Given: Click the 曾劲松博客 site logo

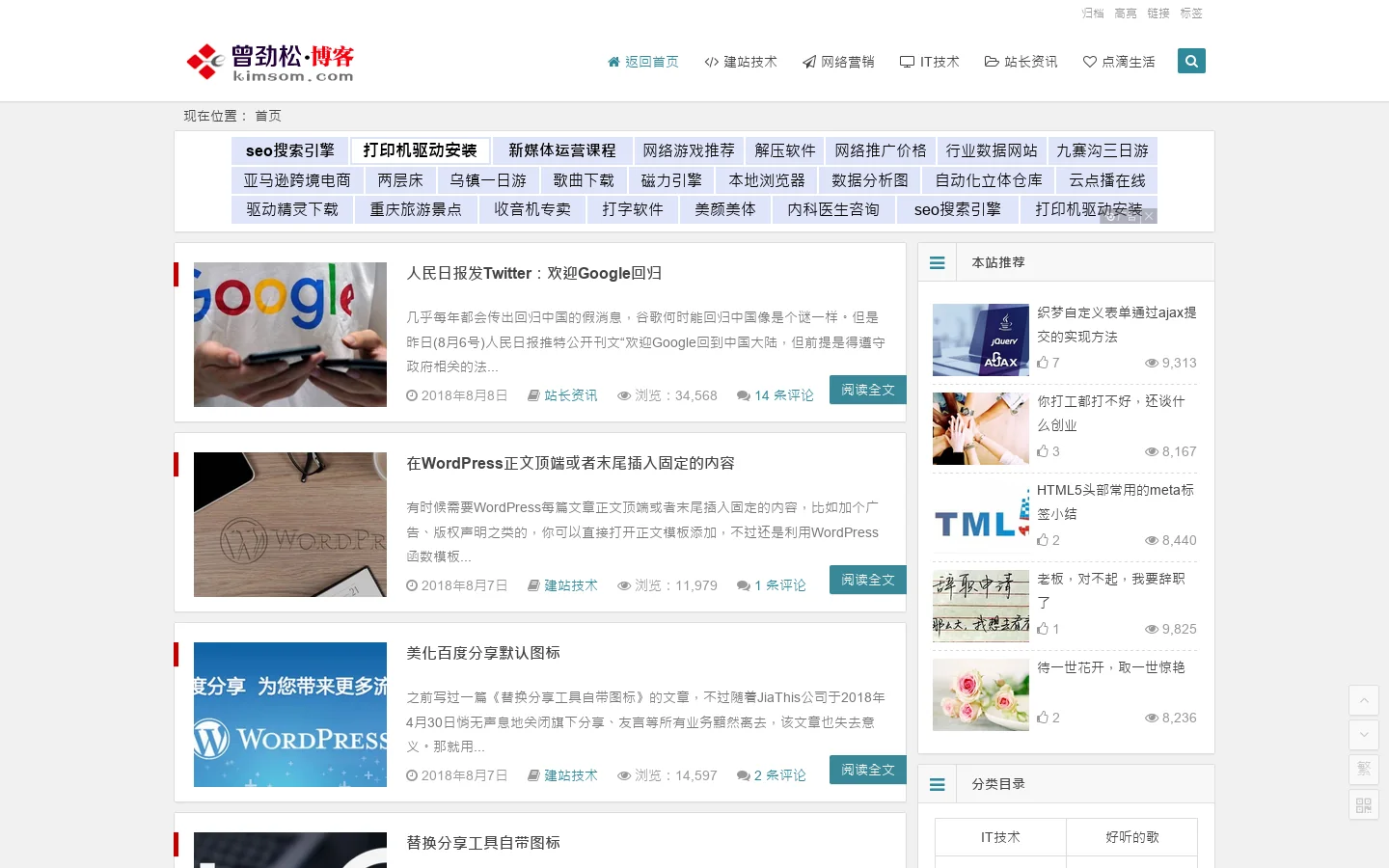Looking at the screenshot, I should coord(270,62).
